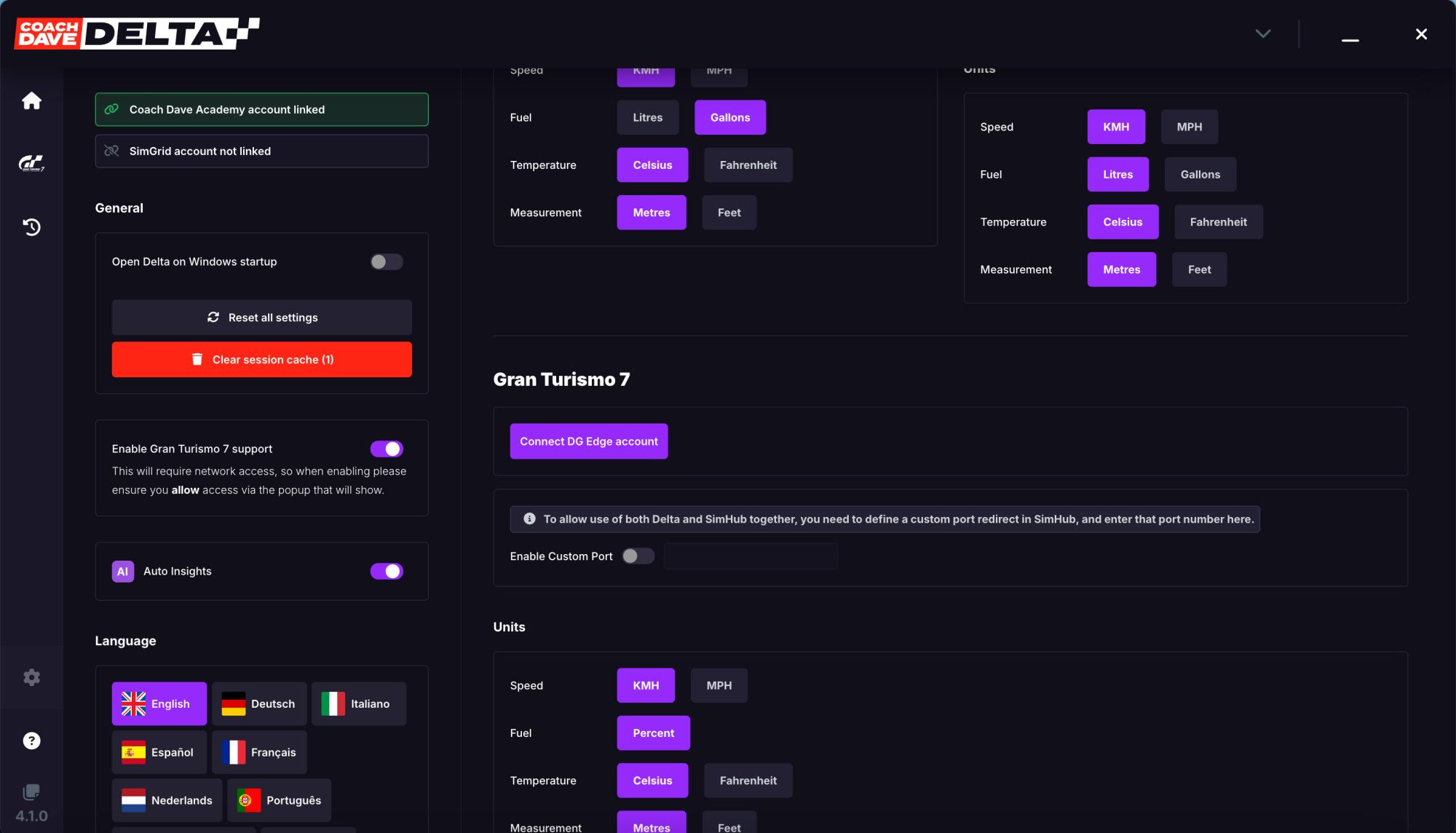Open the Home page from sidebar

(x=31, y=100)
